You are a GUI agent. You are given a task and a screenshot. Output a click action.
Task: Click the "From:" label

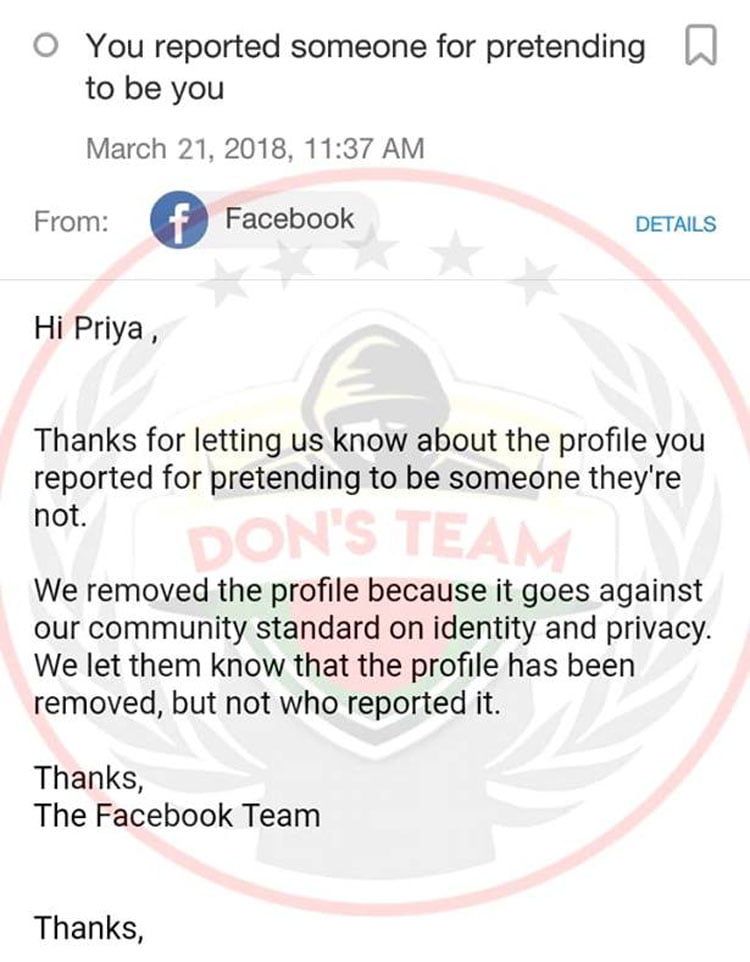click(71, 222)
